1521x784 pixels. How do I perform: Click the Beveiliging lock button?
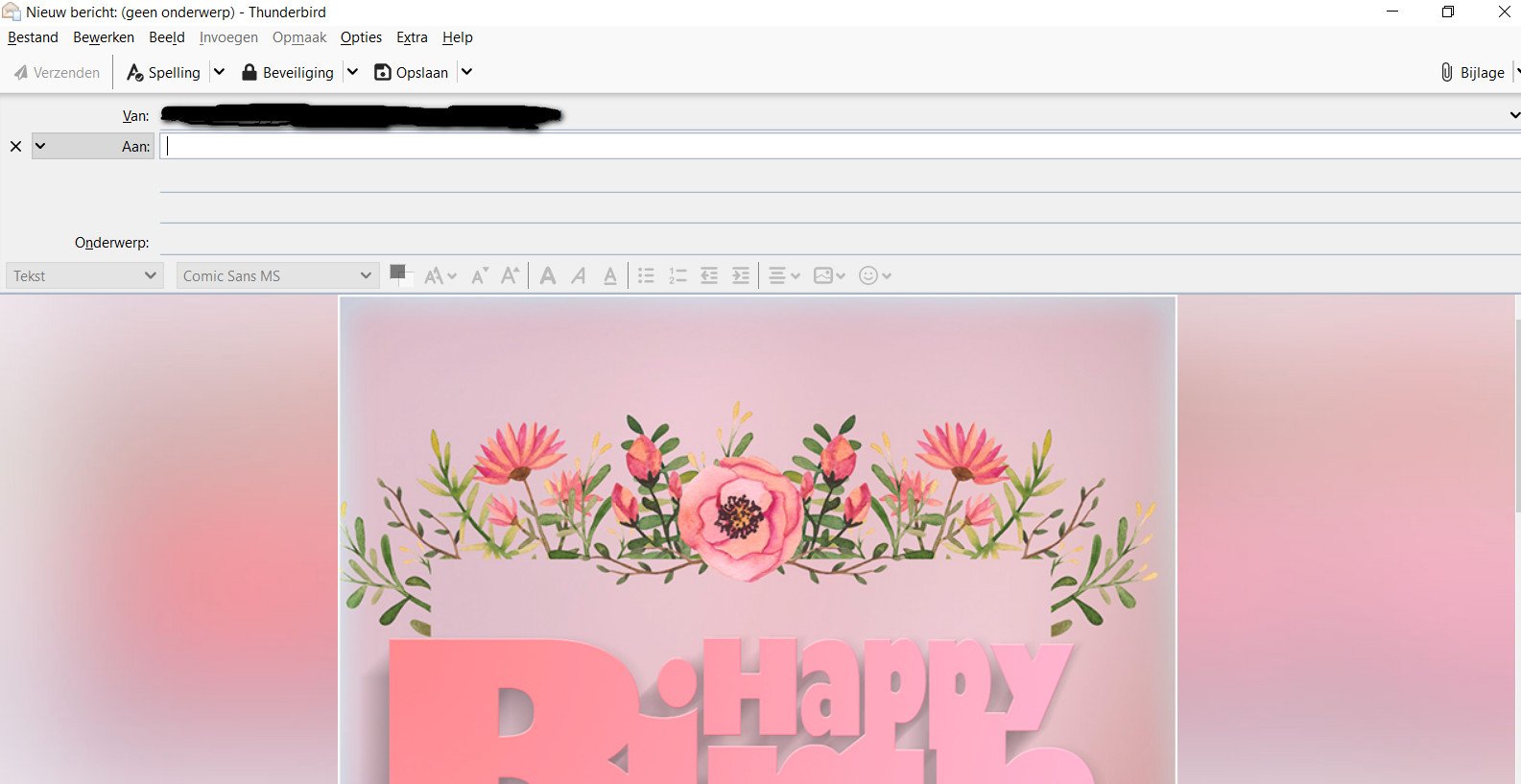click(x=288, y=72)
